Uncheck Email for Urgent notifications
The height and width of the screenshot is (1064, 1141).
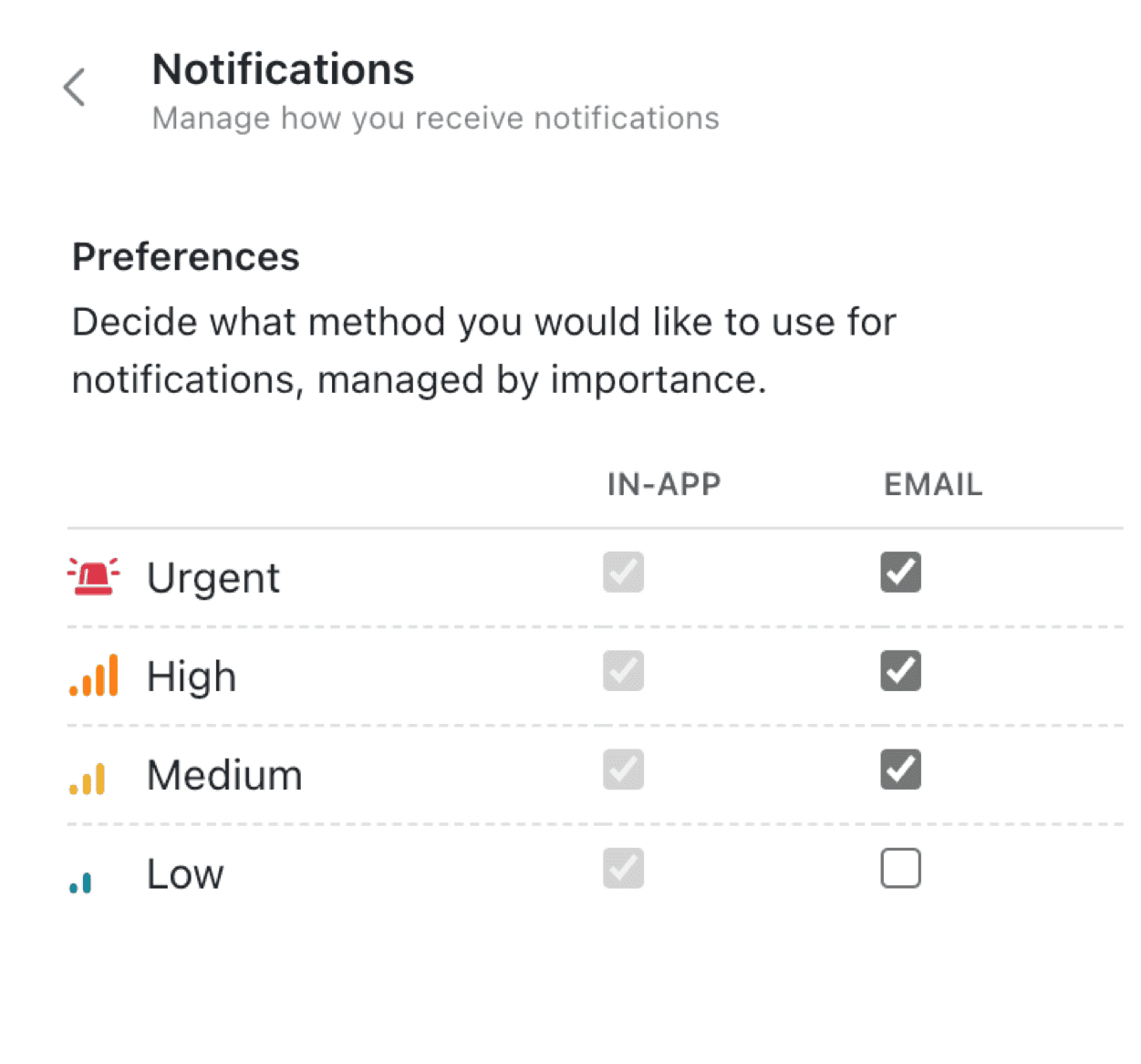(x=900, y=573)
